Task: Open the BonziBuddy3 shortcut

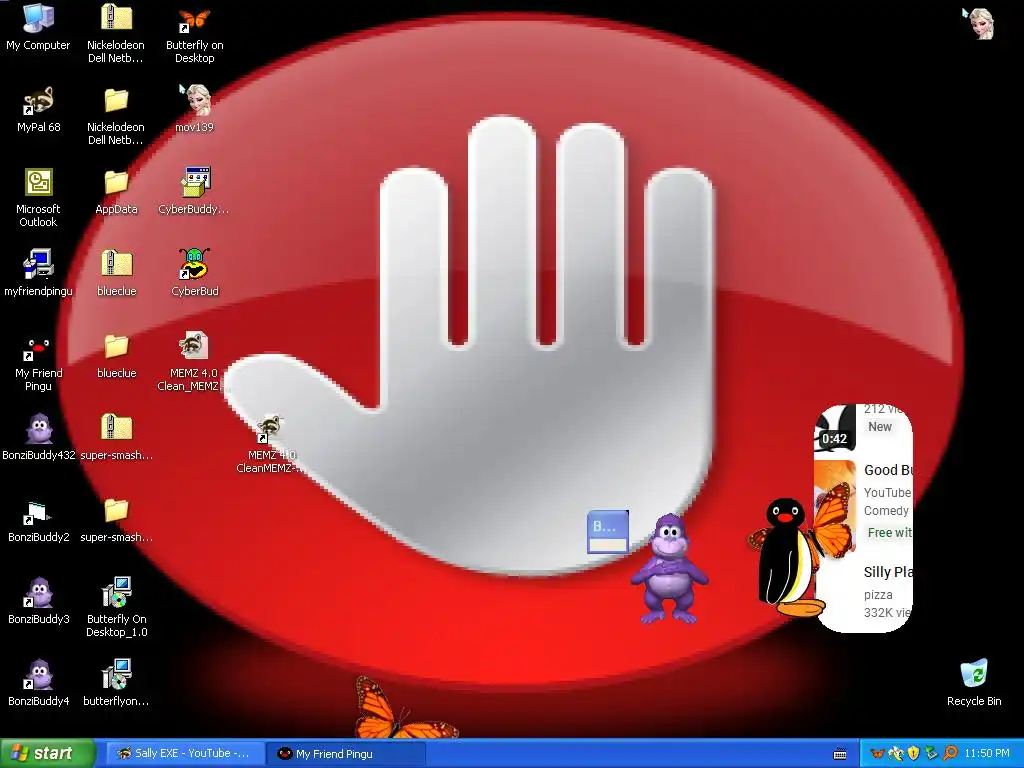Action: pos(39,601)
